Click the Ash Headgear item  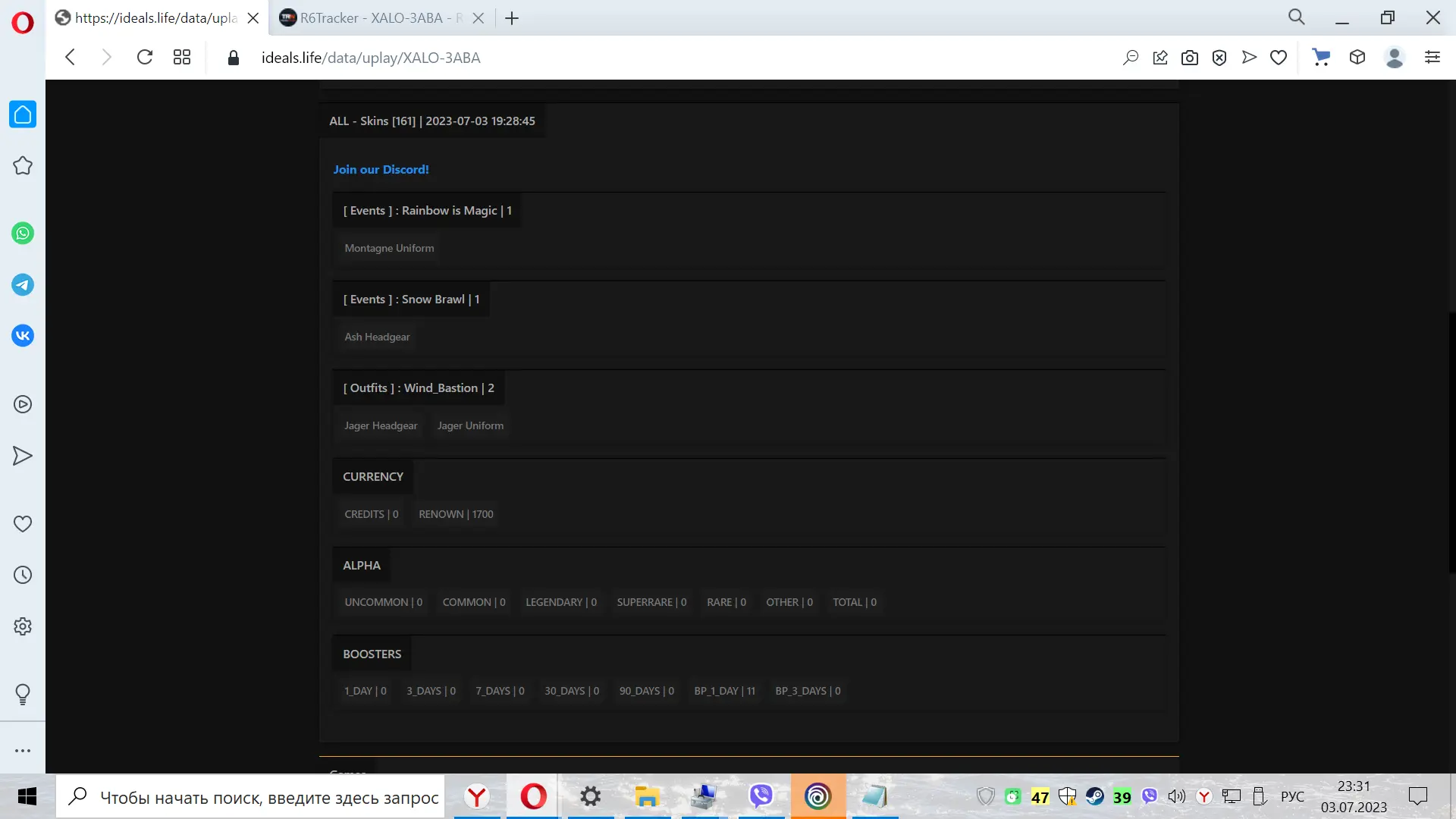(377, 337)
